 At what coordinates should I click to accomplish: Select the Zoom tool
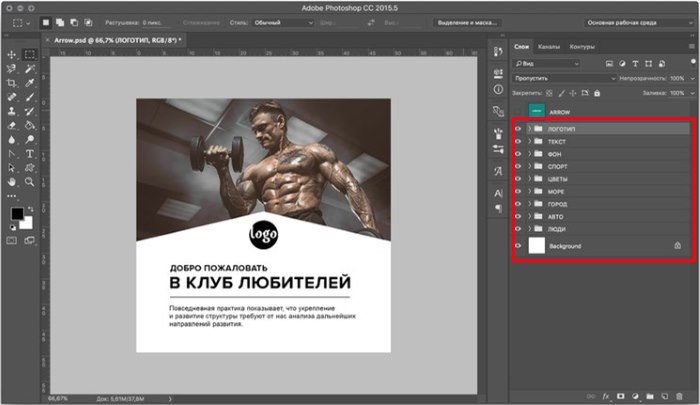(x=30, y=182)
